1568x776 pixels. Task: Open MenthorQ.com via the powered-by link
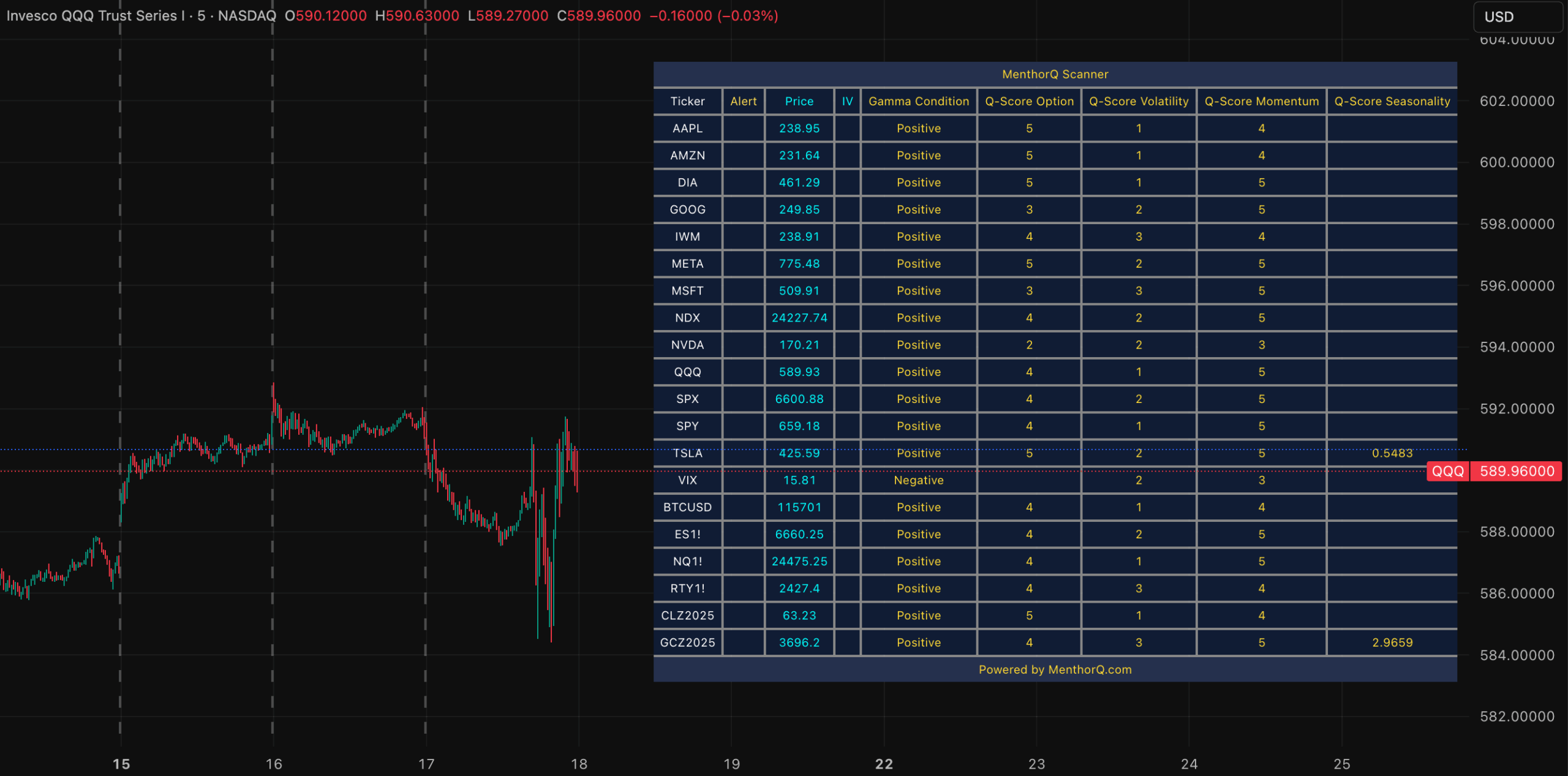click(1055, 669)
